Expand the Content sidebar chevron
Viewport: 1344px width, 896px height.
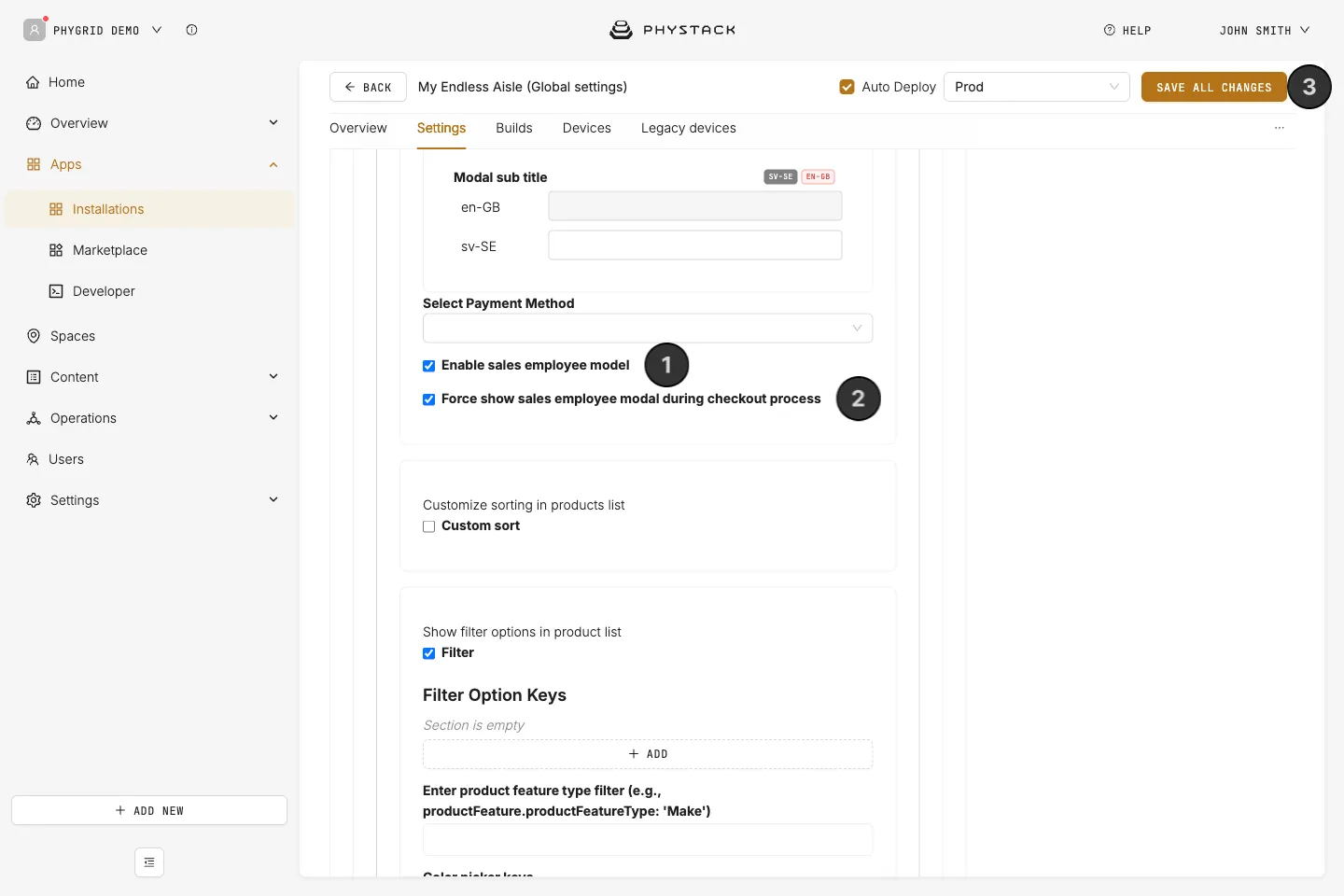tap(273, 376)
